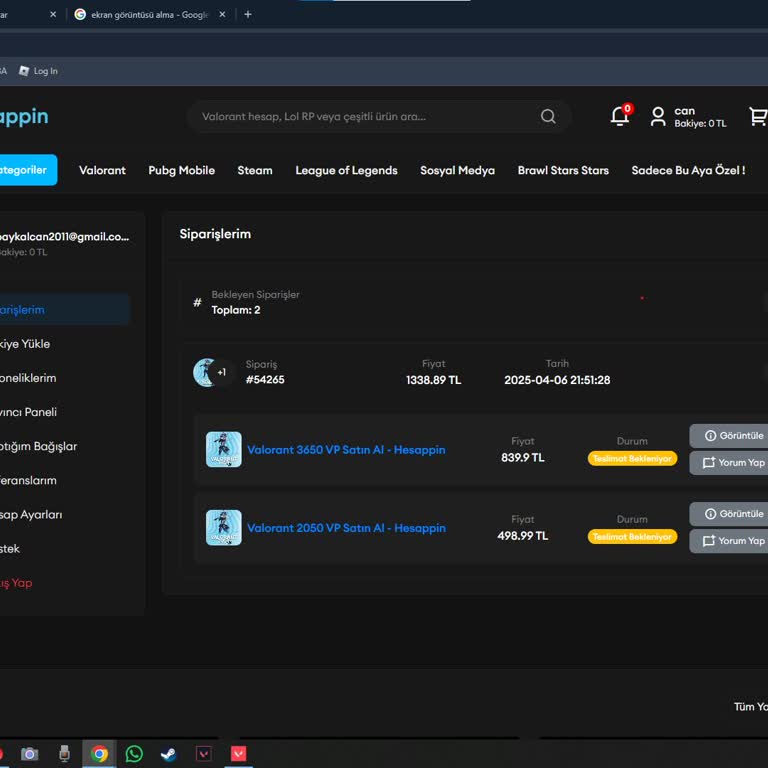The width and height of the screenshot is (768, 768).
Task: Switch to the ekran görüntüsü alma tab
Action: click(x=149, y=15)
